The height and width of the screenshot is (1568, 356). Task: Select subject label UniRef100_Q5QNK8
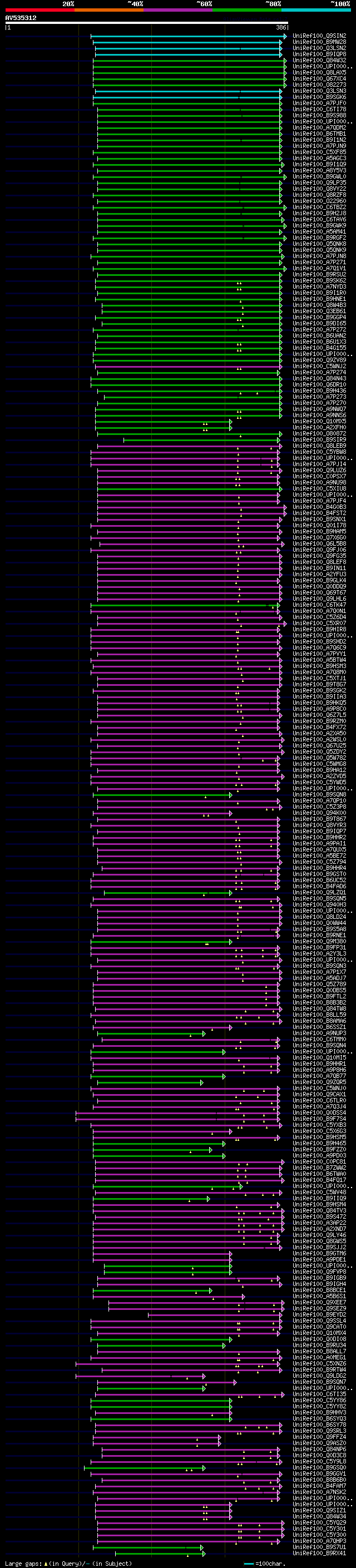click(x=319, y=244)
